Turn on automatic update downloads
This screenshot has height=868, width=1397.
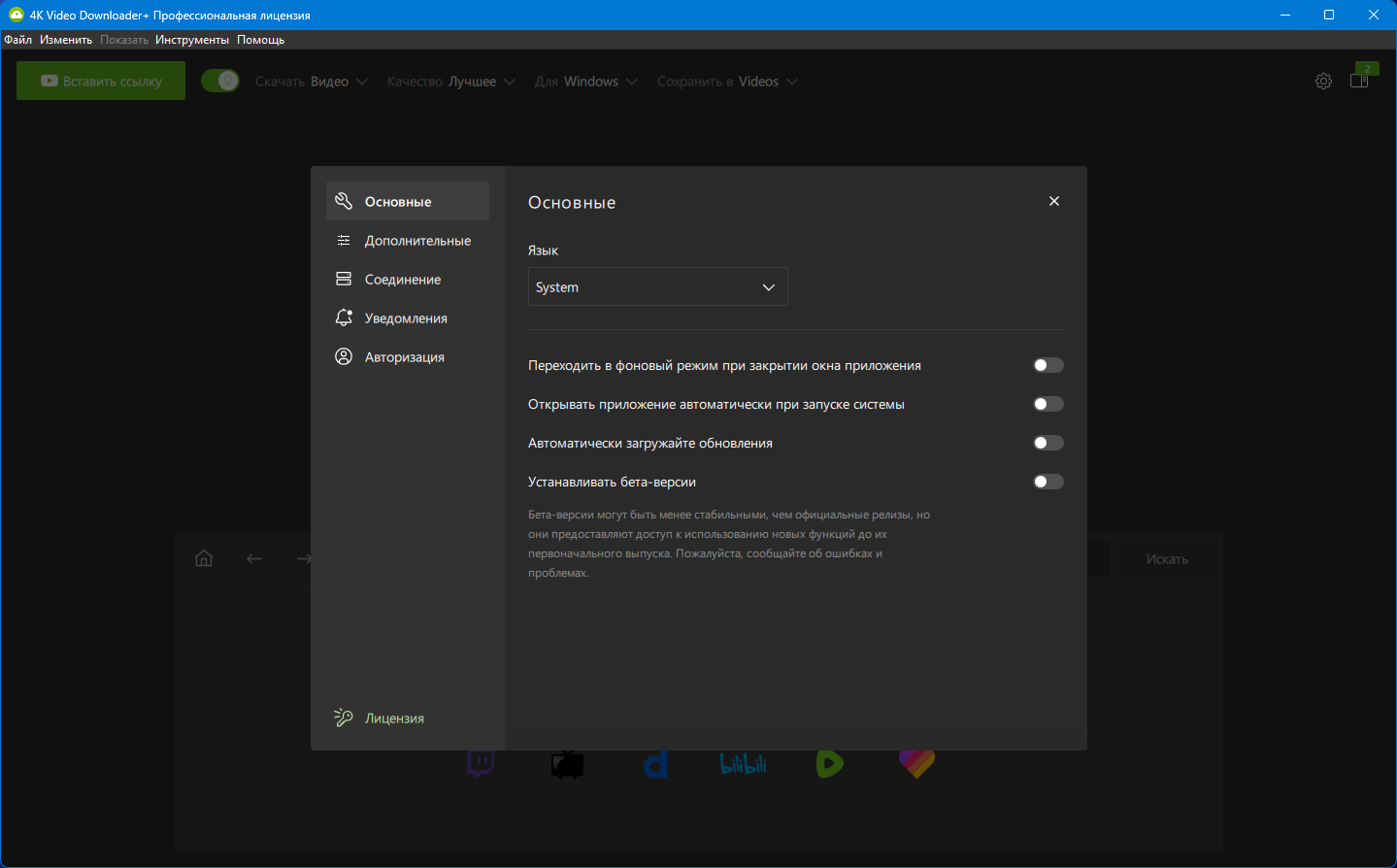coord(1048,443)
